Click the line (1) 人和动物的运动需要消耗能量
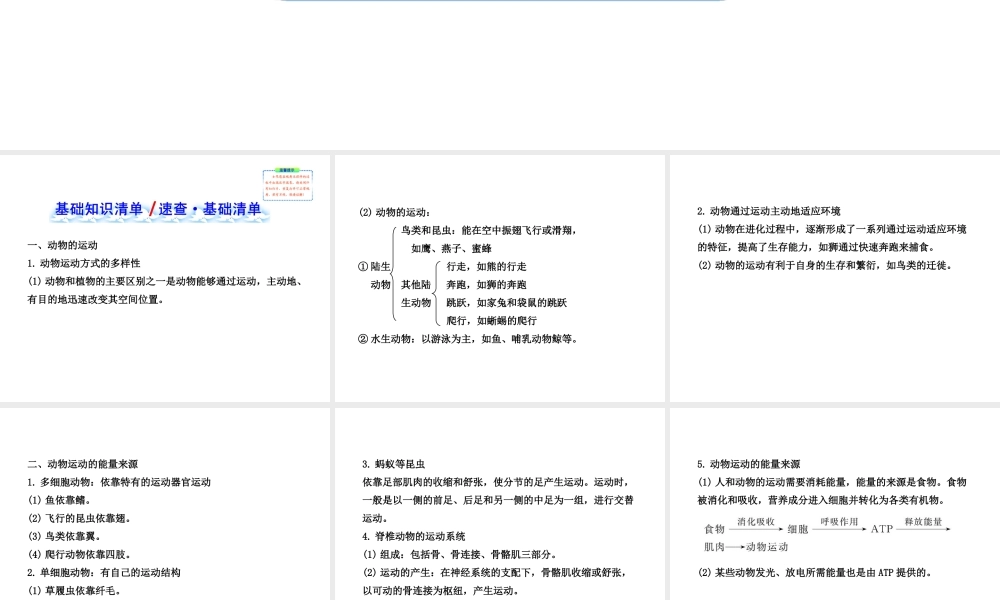 (832, 482)
